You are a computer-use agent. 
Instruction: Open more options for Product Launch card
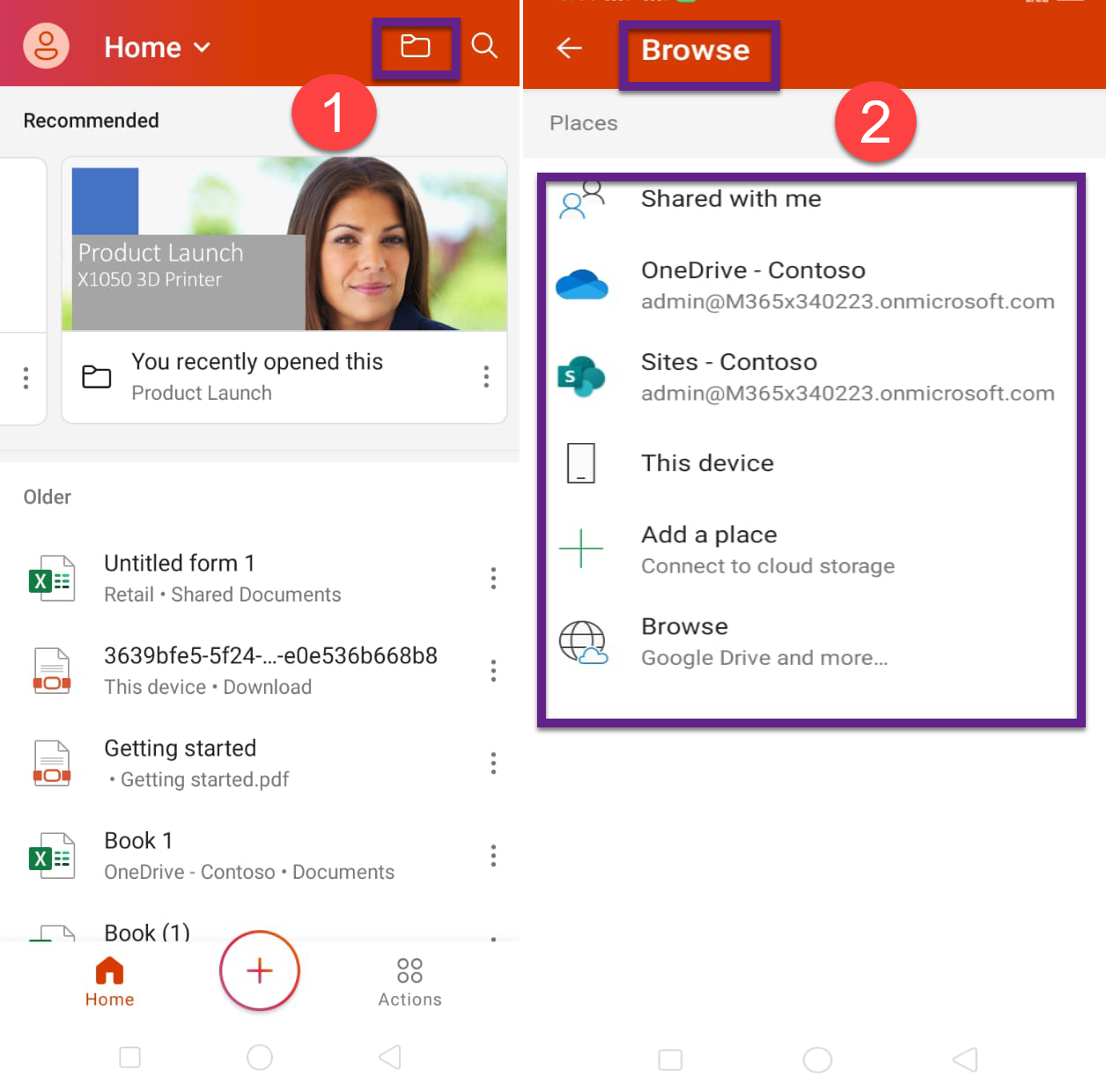(x=486, y=377)
